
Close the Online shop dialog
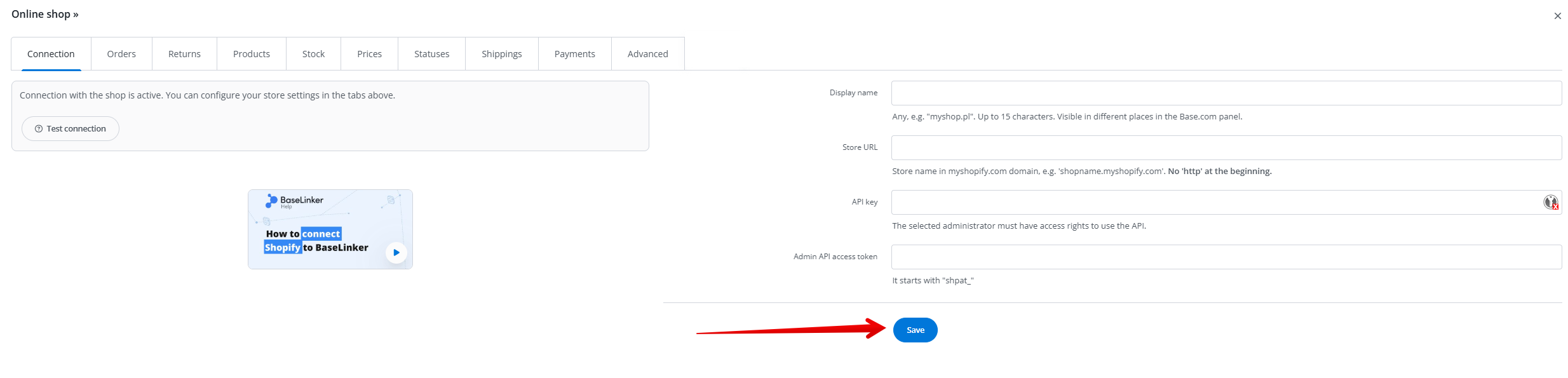[x=1557, y=16]
